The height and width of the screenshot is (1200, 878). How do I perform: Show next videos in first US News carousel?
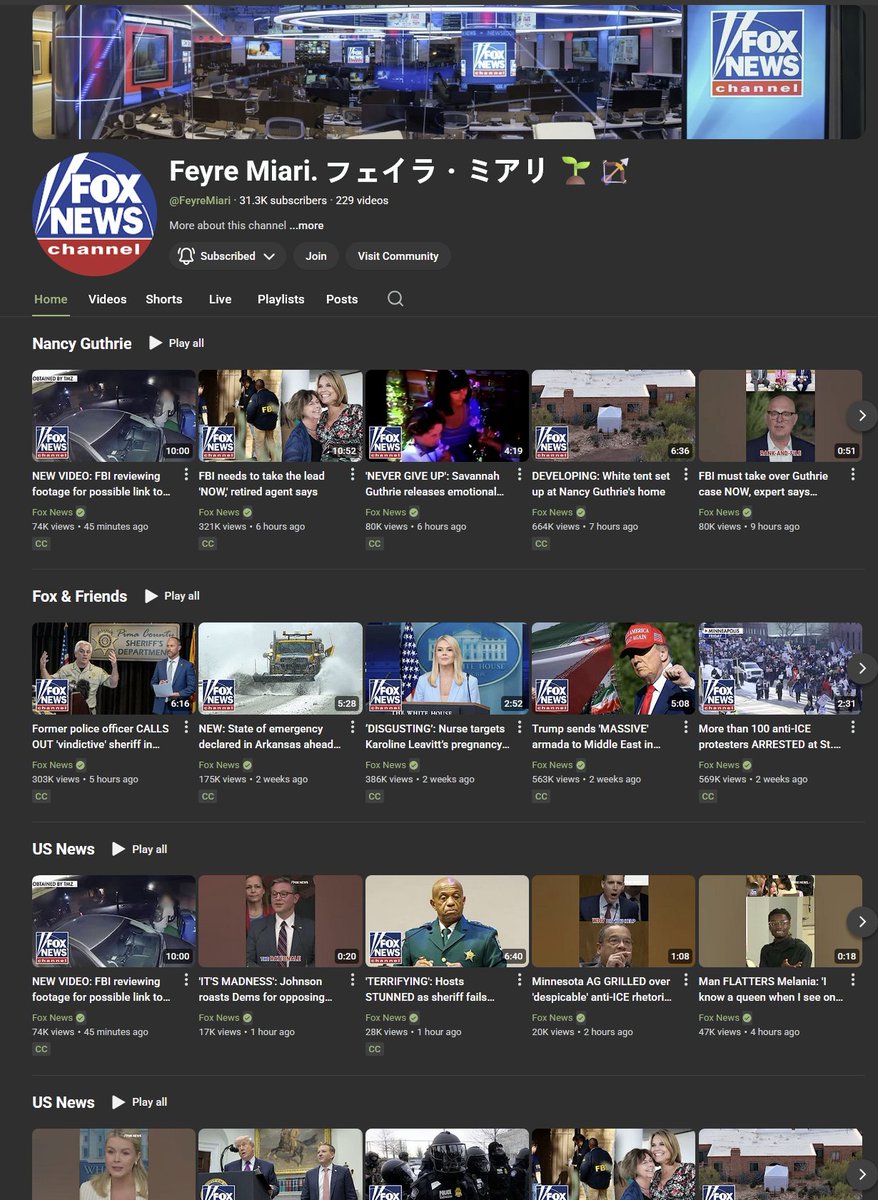click(862, 921)
